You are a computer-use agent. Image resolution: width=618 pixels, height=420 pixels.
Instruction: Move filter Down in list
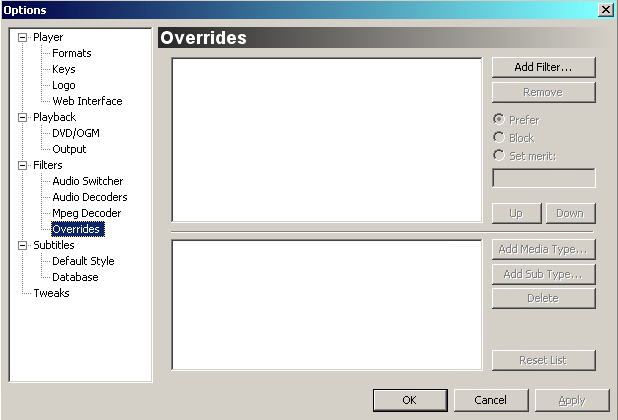click(570, 213)
